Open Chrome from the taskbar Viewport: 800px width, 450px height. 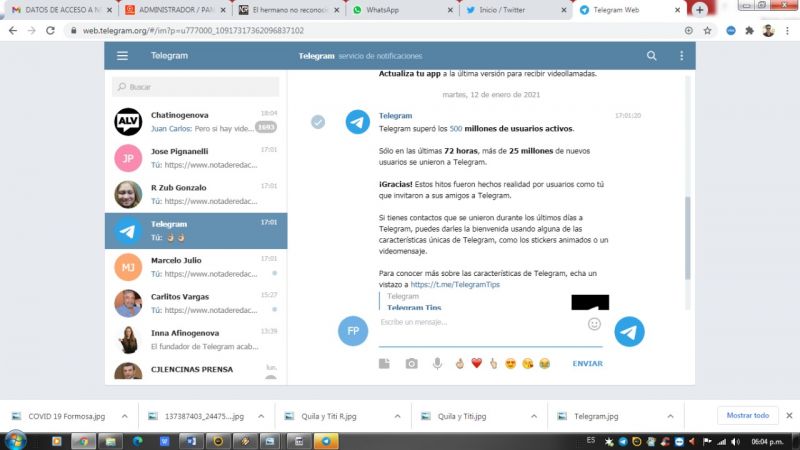click(x=83, y=441)
